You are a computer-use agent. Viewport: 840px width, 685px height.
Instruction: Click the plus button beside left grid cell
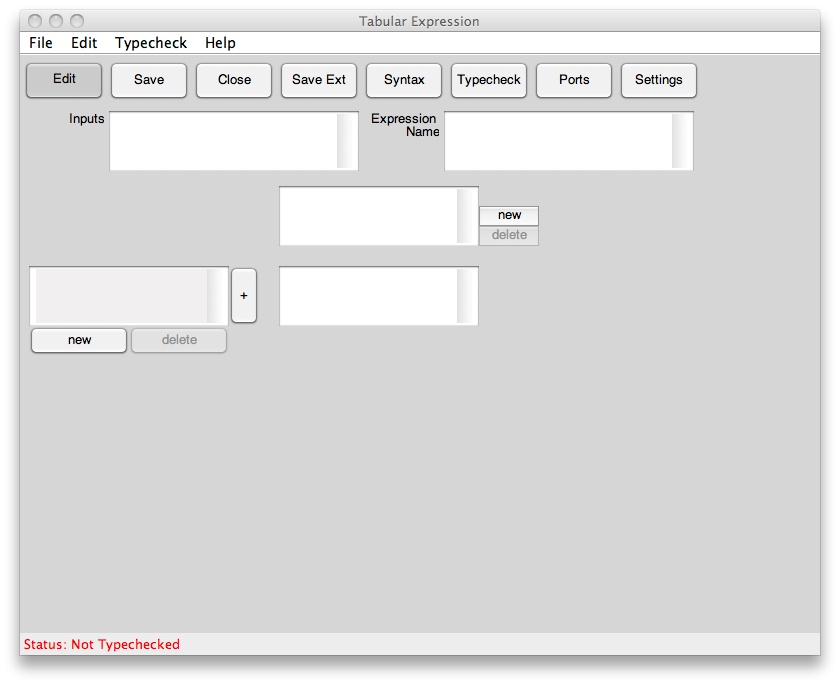244,295
